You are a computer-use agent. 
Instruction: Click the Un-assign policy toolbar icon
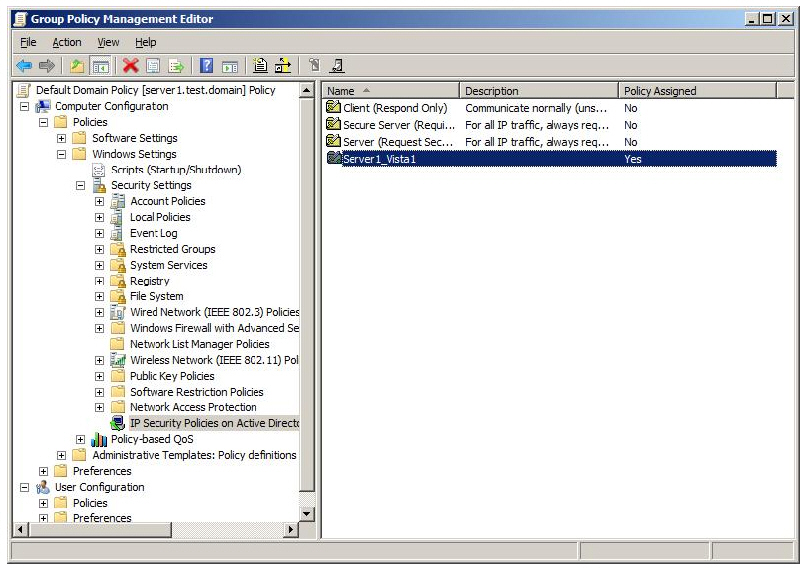(x=337, y=65)
